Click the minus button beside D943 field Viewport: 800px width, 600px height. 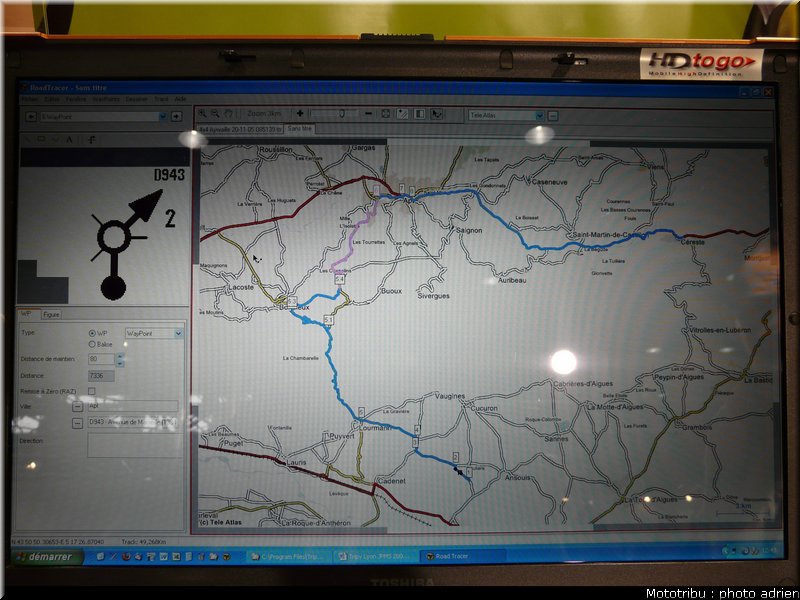77,423
